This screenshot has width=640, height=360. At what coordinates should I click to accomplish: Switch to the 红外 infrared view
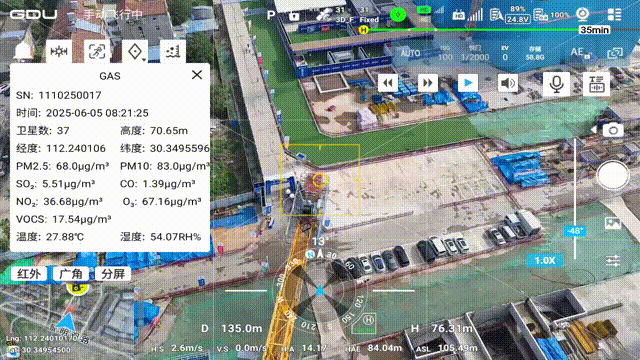point(29,273)
